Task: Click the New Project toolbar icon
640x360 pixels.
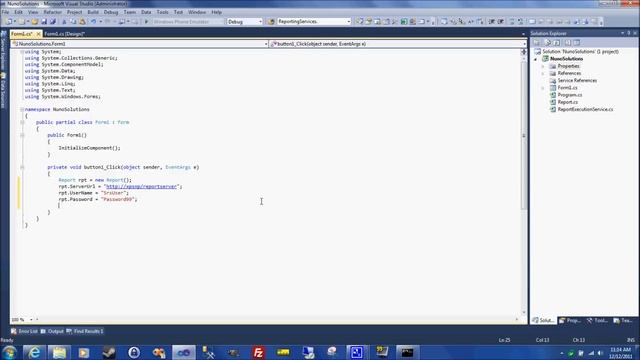Action: point(8,22)
